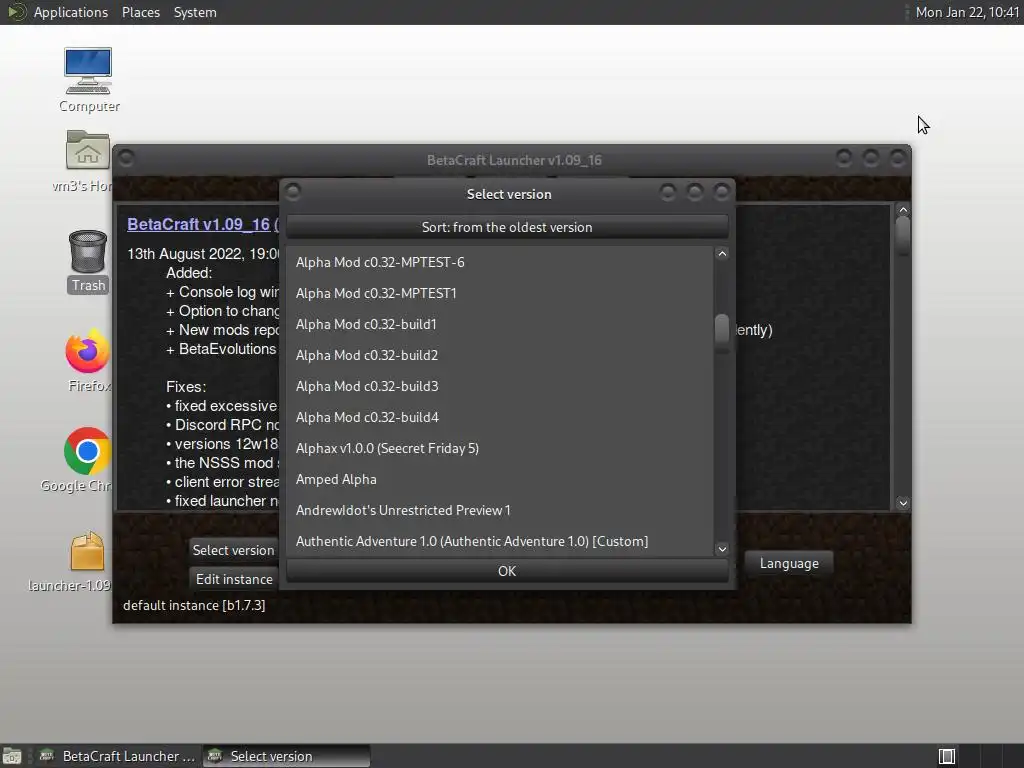
Task: Click the date and time clock
Action: click(967, 12)
